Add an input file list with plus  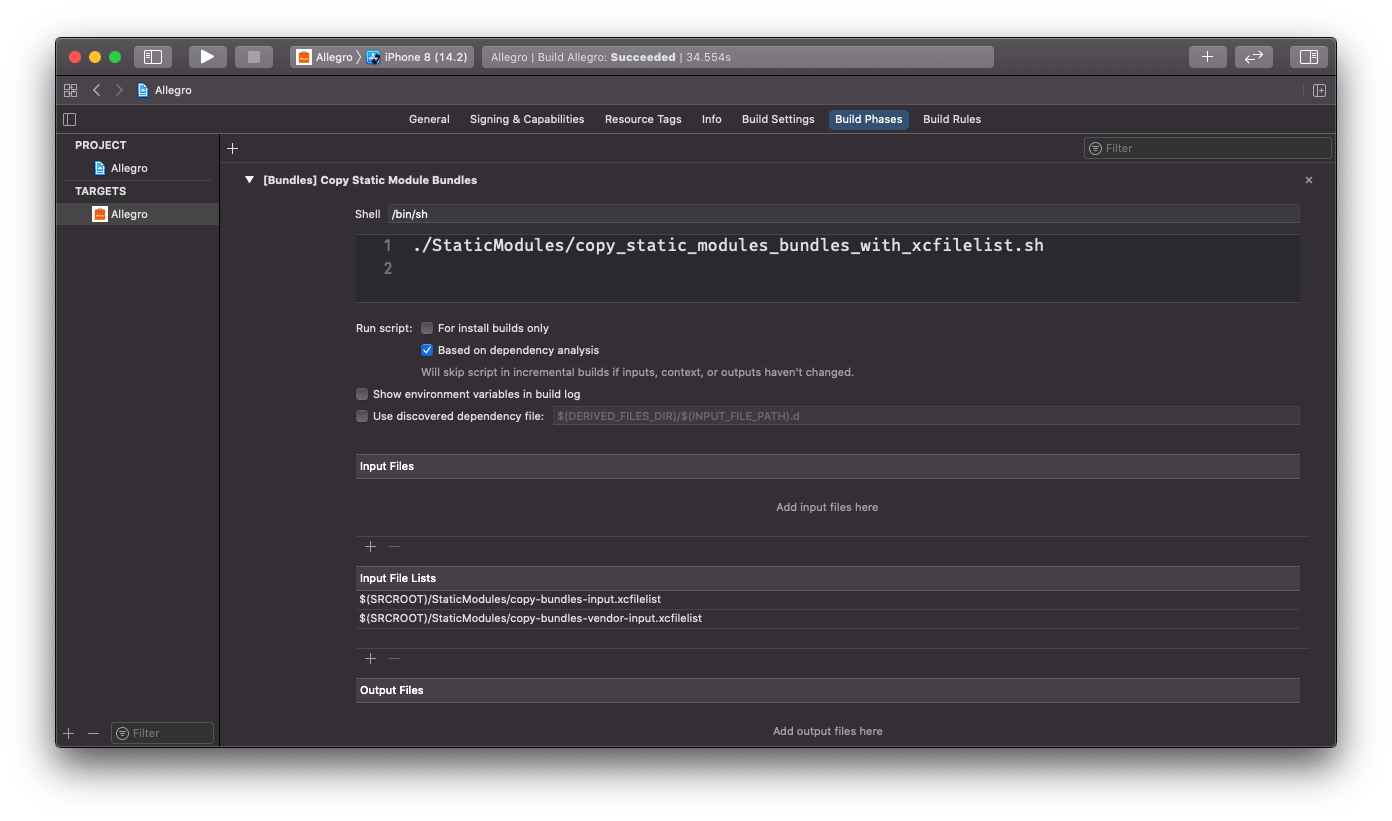[x=370, y=658]
